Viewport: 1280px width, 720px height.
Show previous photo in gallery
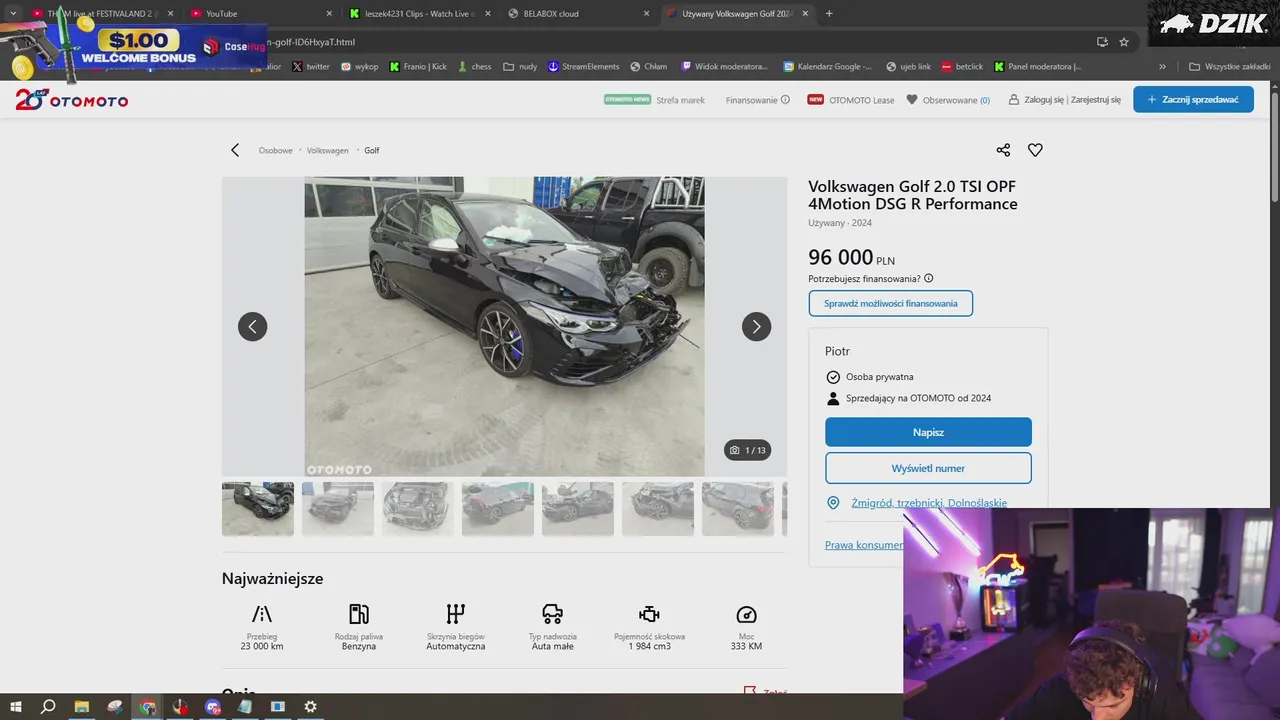click(x=252, y=327)
